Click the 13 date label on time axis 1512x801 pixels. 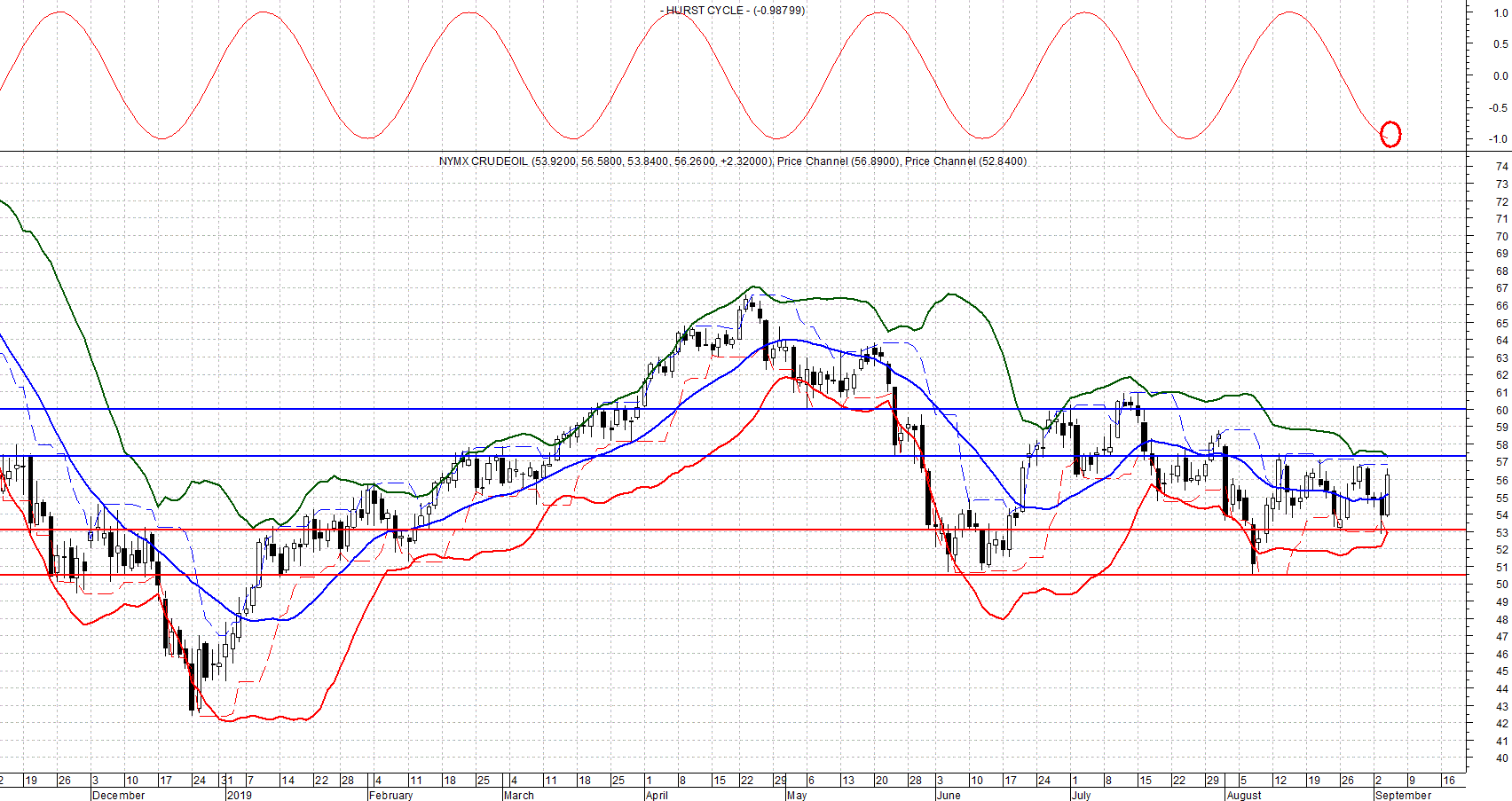coord(848,781)
